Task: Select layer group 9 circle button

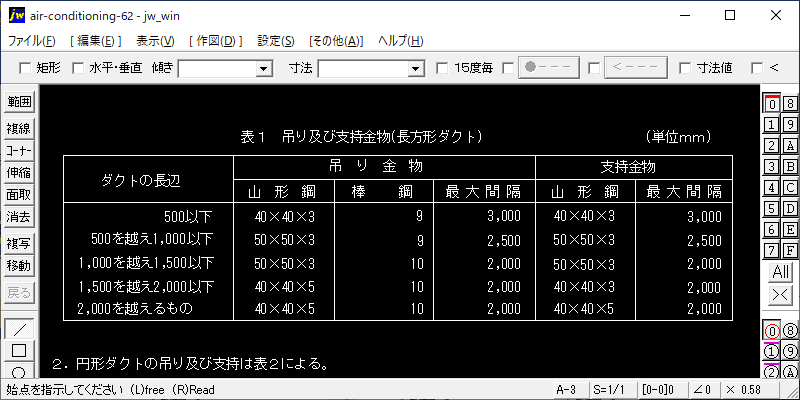Action: tap(789, 351)
